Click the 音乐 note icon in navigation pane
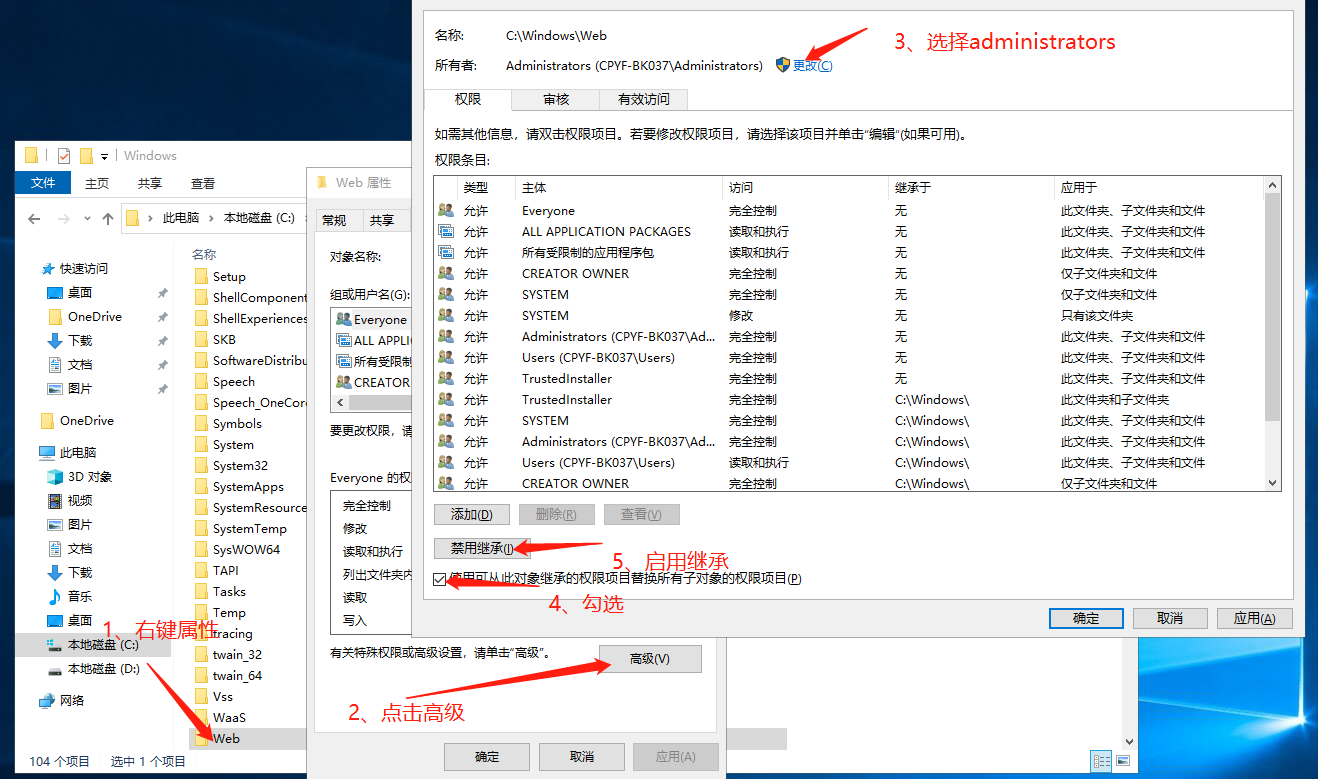The width and height of the screenshot is (1318, 779). [56, 597]
